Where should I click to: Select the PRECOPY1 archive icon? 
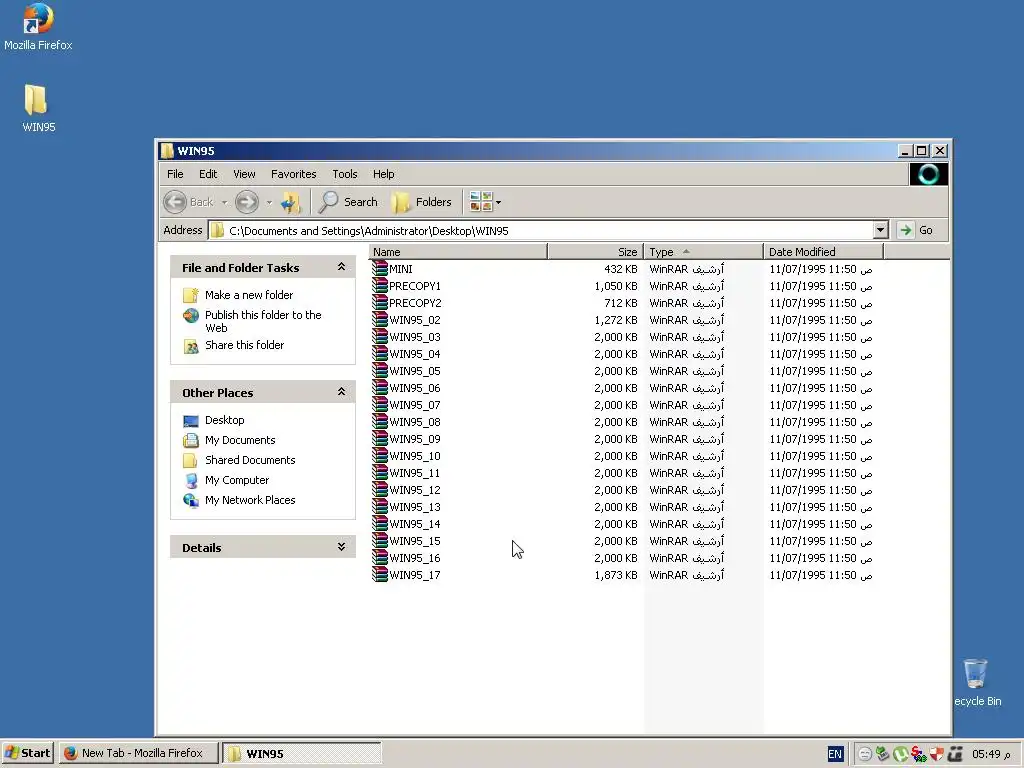tap(379, 286)
